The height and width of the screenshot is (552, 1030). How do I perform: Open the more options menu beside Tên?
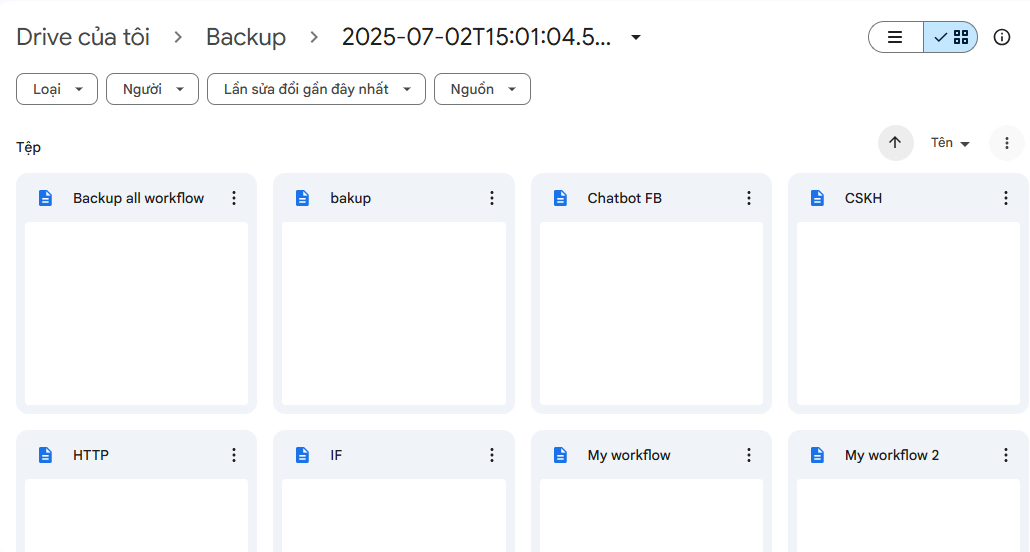[x=1006, y=143]
